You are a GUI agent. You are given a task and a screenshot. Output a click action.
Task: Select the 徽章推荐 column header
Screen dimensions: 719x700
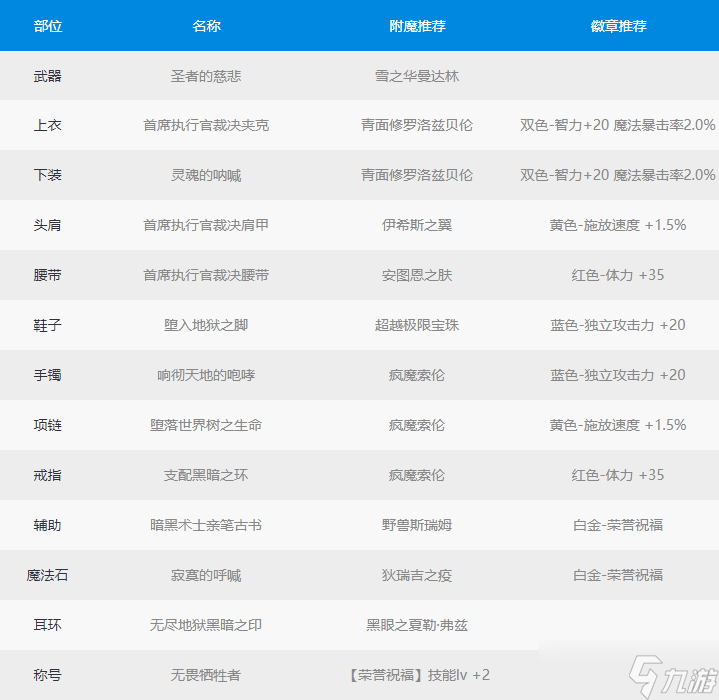[618, 26]
